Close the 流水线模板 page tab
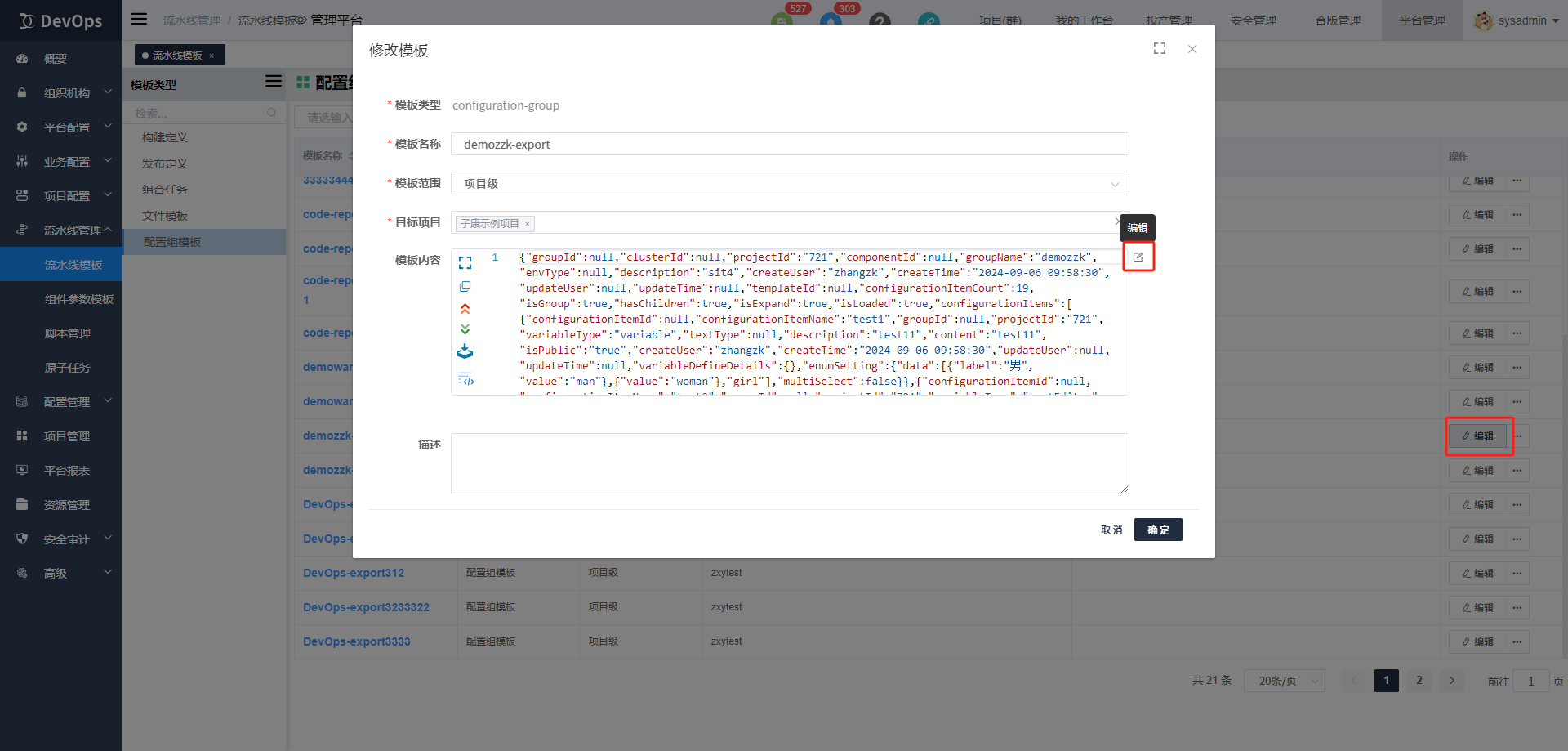1568x751 pixels. pos(212,56)
